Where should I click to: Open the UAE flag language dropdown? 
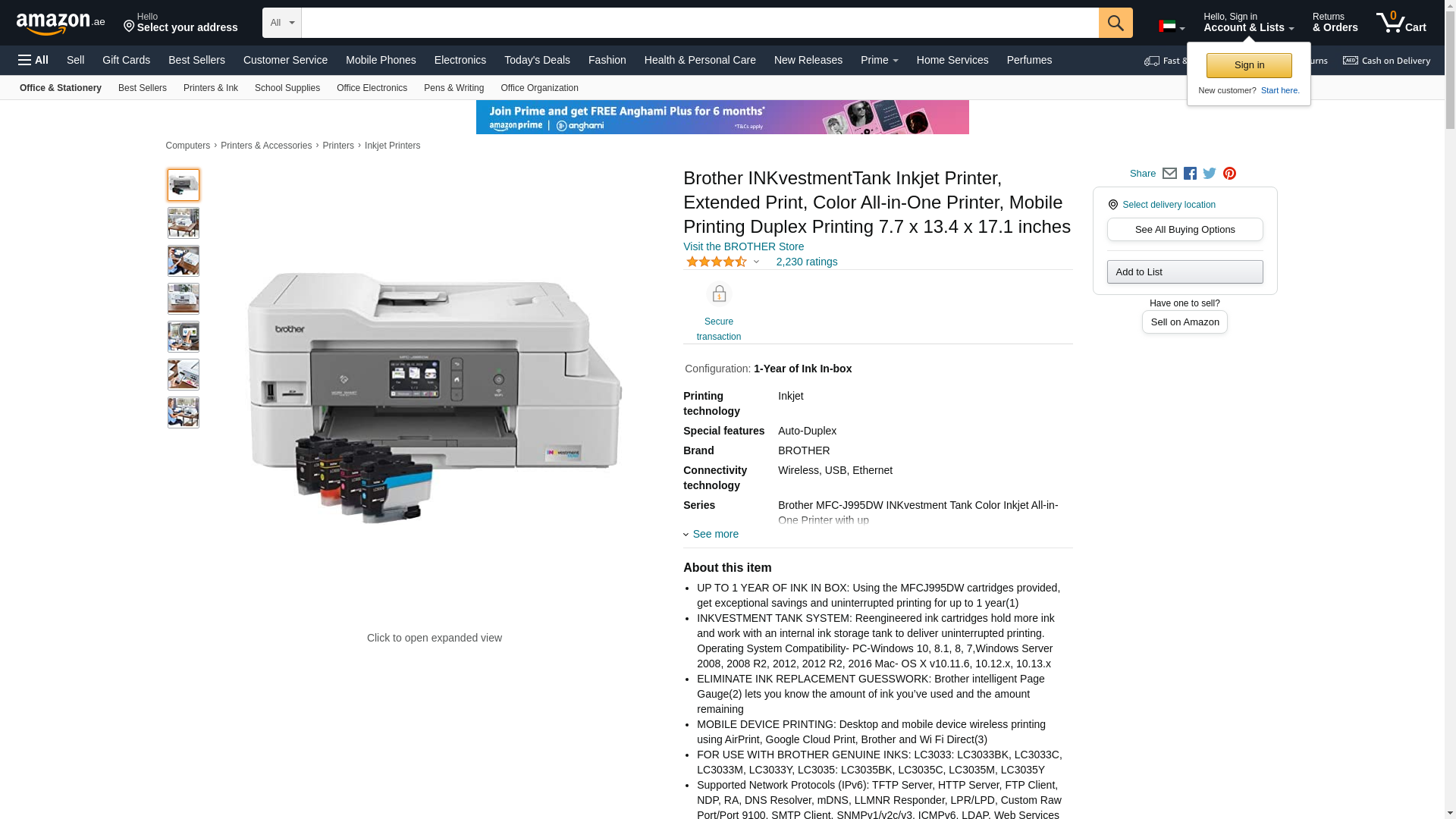pos(1171,27)
